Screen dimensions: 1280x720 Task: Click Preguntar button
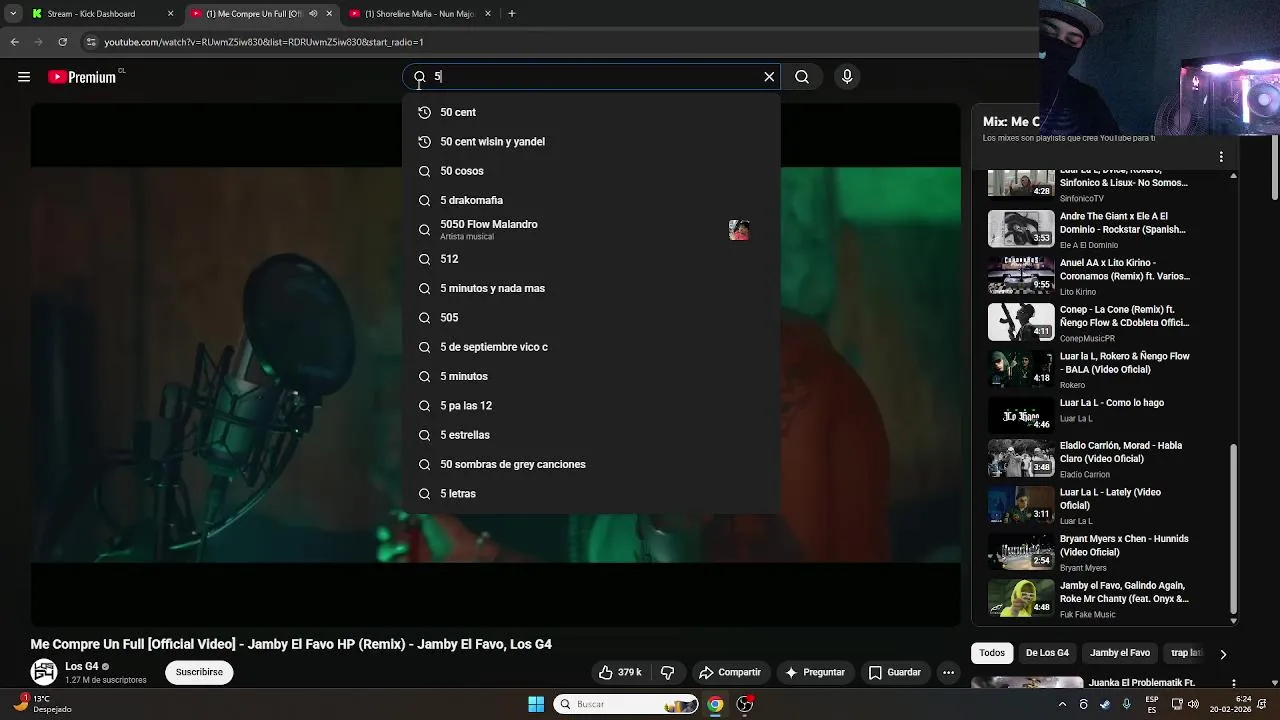point(815,672)
